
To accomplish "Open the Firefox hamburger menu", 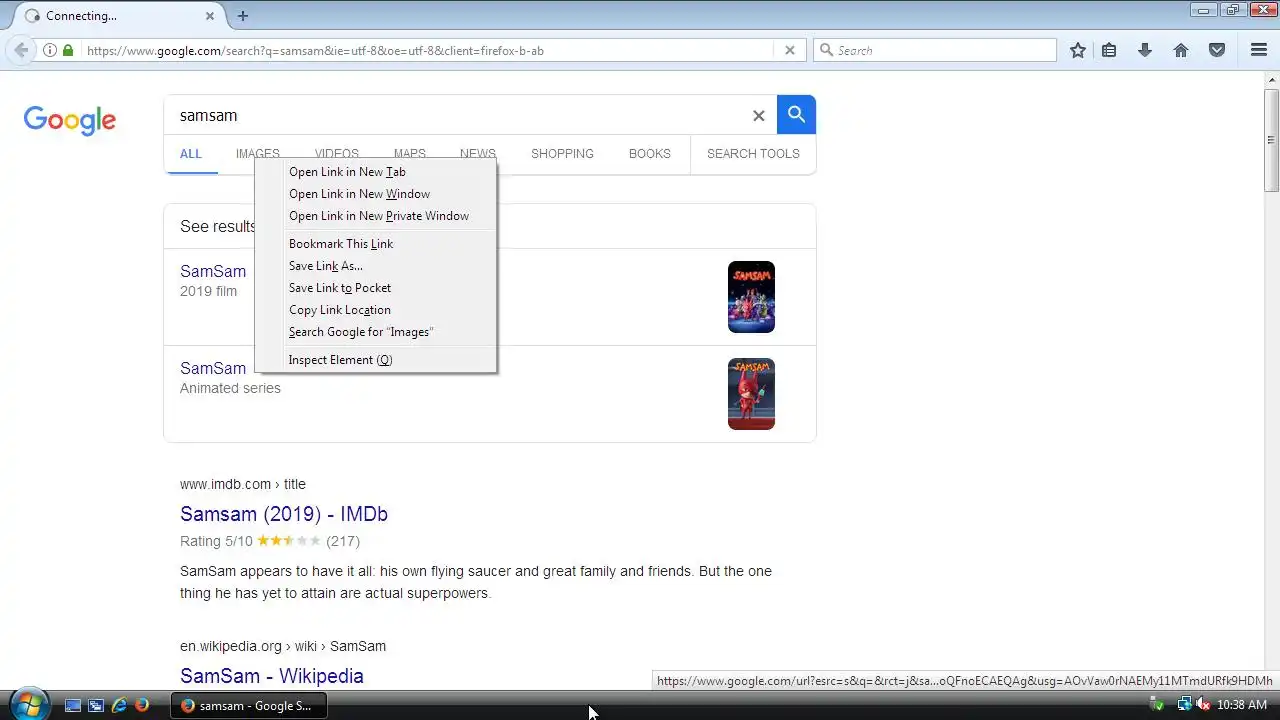I will click(x=1259, y=50).
